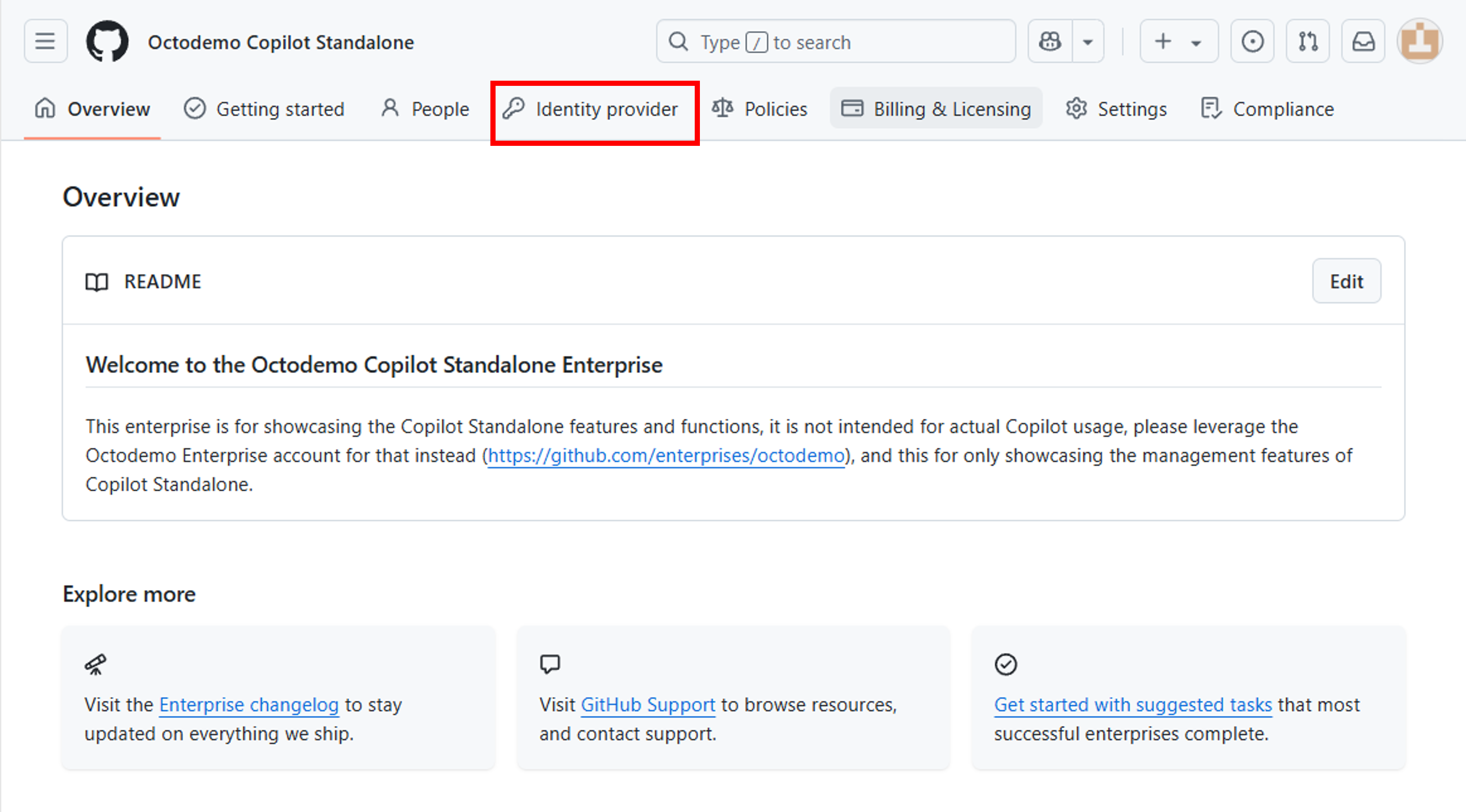Open the hamburger navigation menu
1466x812 pixels.
coord(46,41)
